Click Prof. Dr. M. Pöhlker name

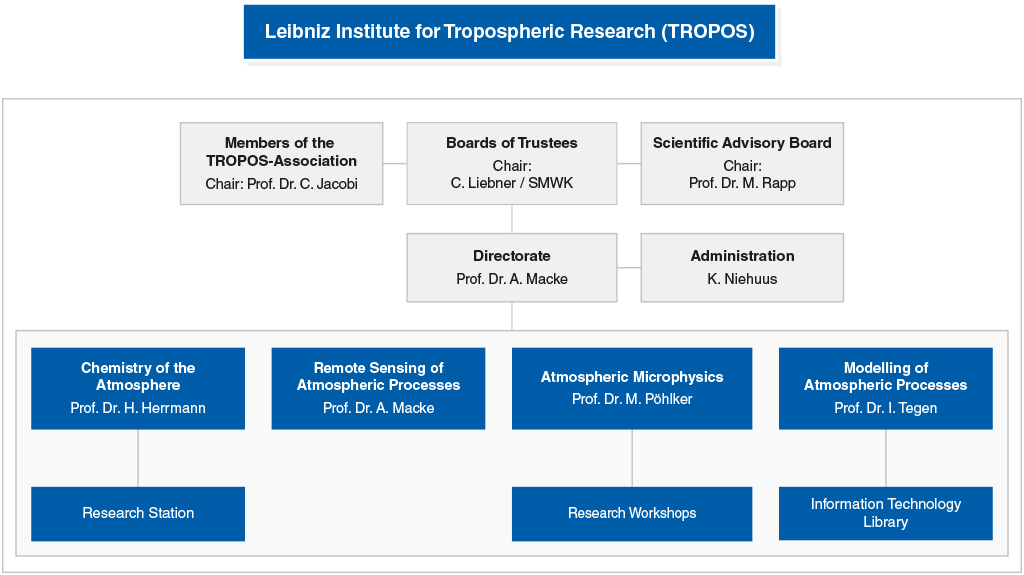point(632,399)
